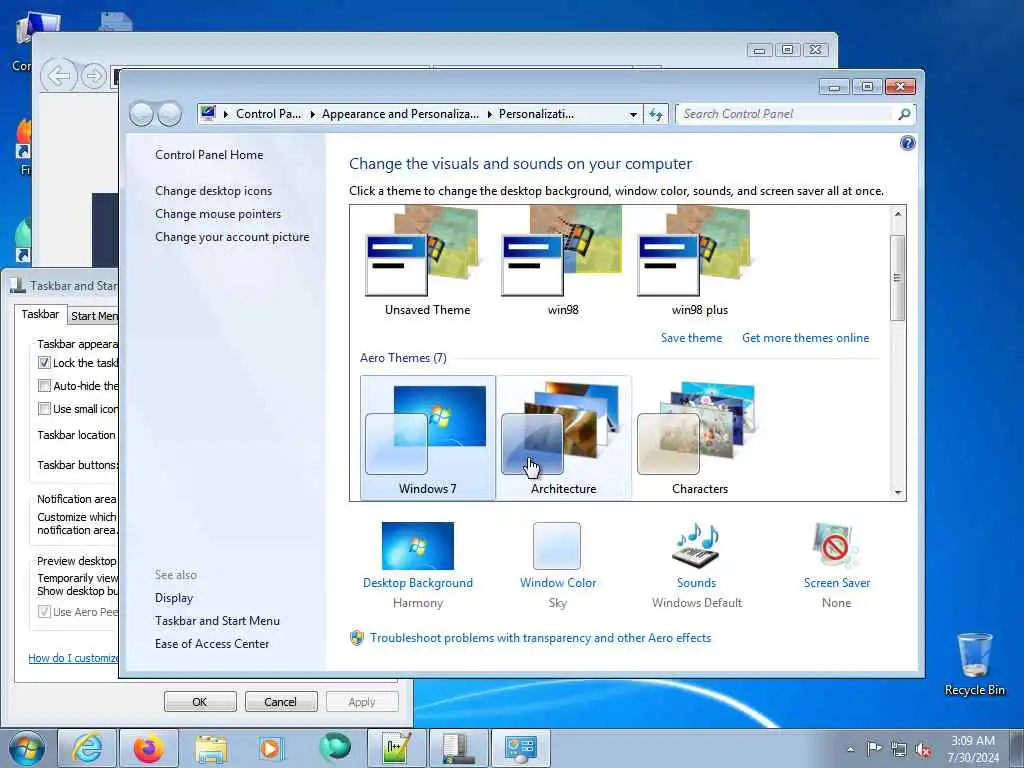
Task: Click Cancel in Taskbar properties dialog
Action: pos(281,702)
